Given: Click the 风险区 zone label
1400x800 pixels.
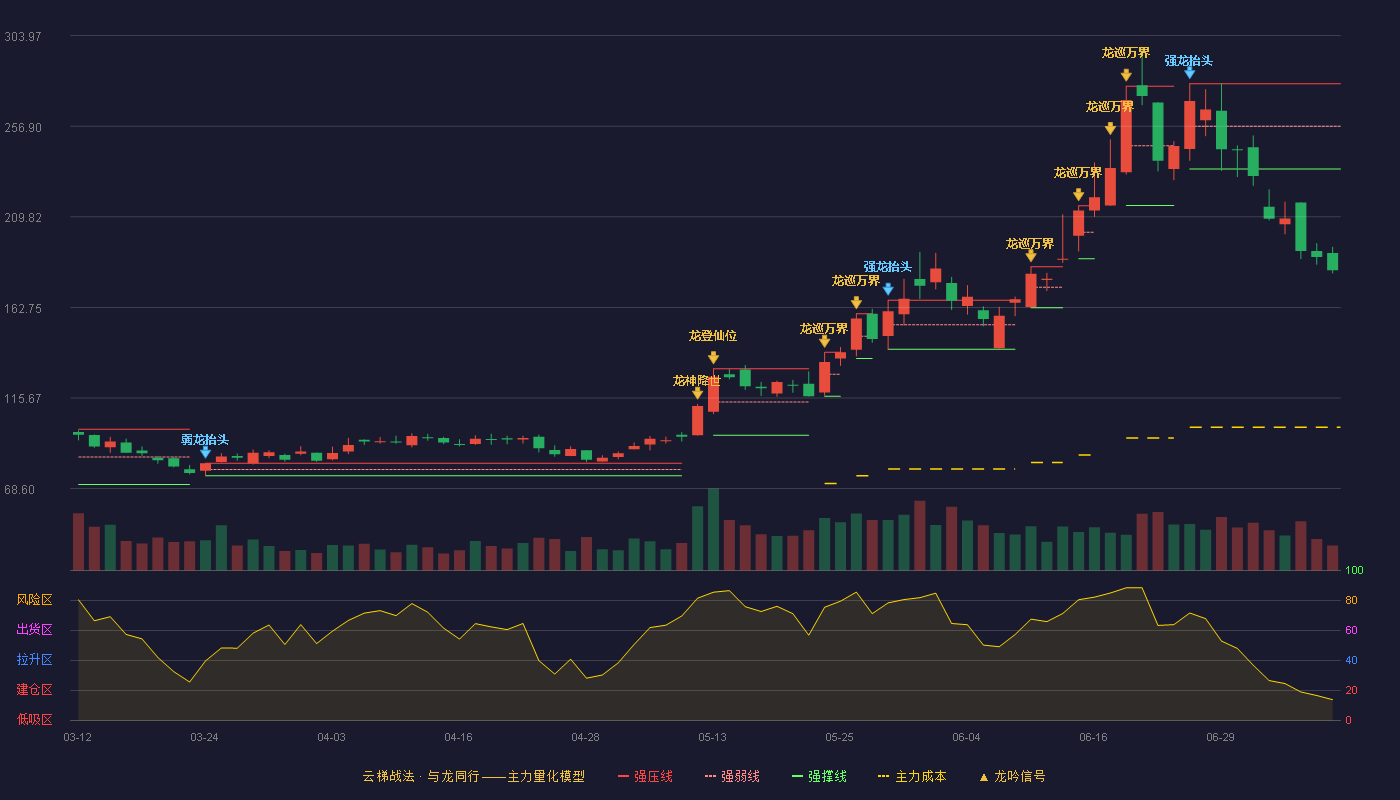Looking at the screenshot, I should (x=34, y=600).
